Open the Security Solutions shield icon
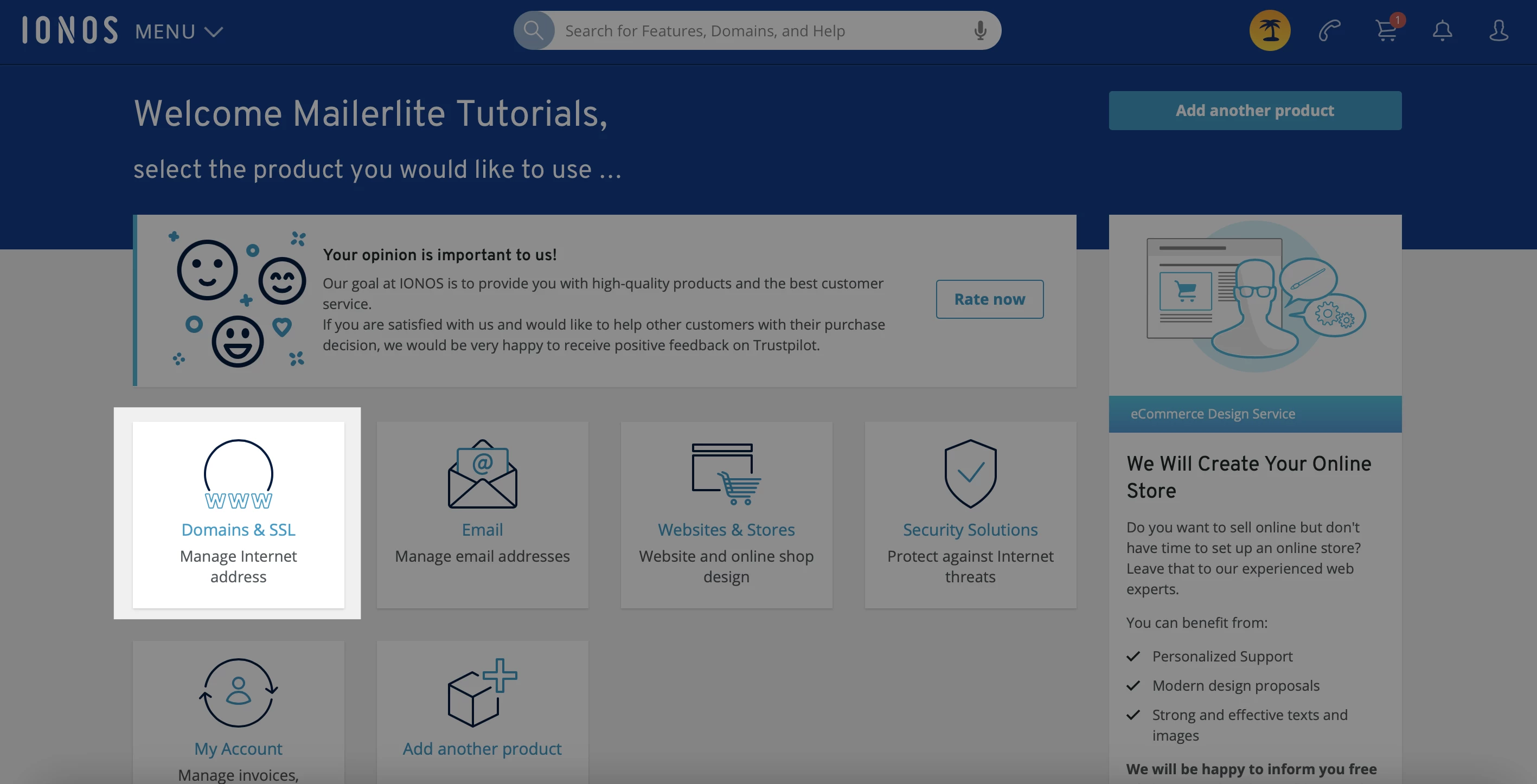This screenshot has height=784, width=1537. tap(970, 474)
